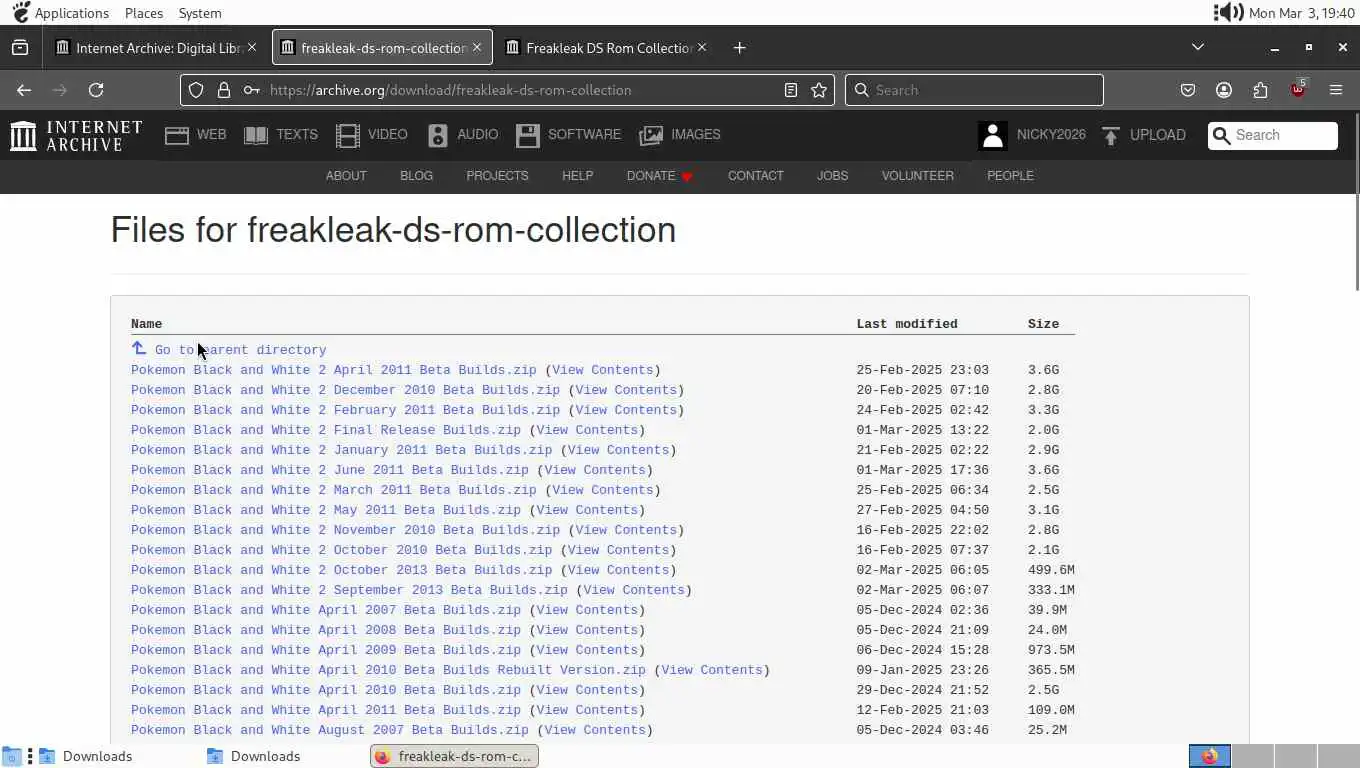Reload the current page
This screenshot has height=768, width=1360.
96,90
